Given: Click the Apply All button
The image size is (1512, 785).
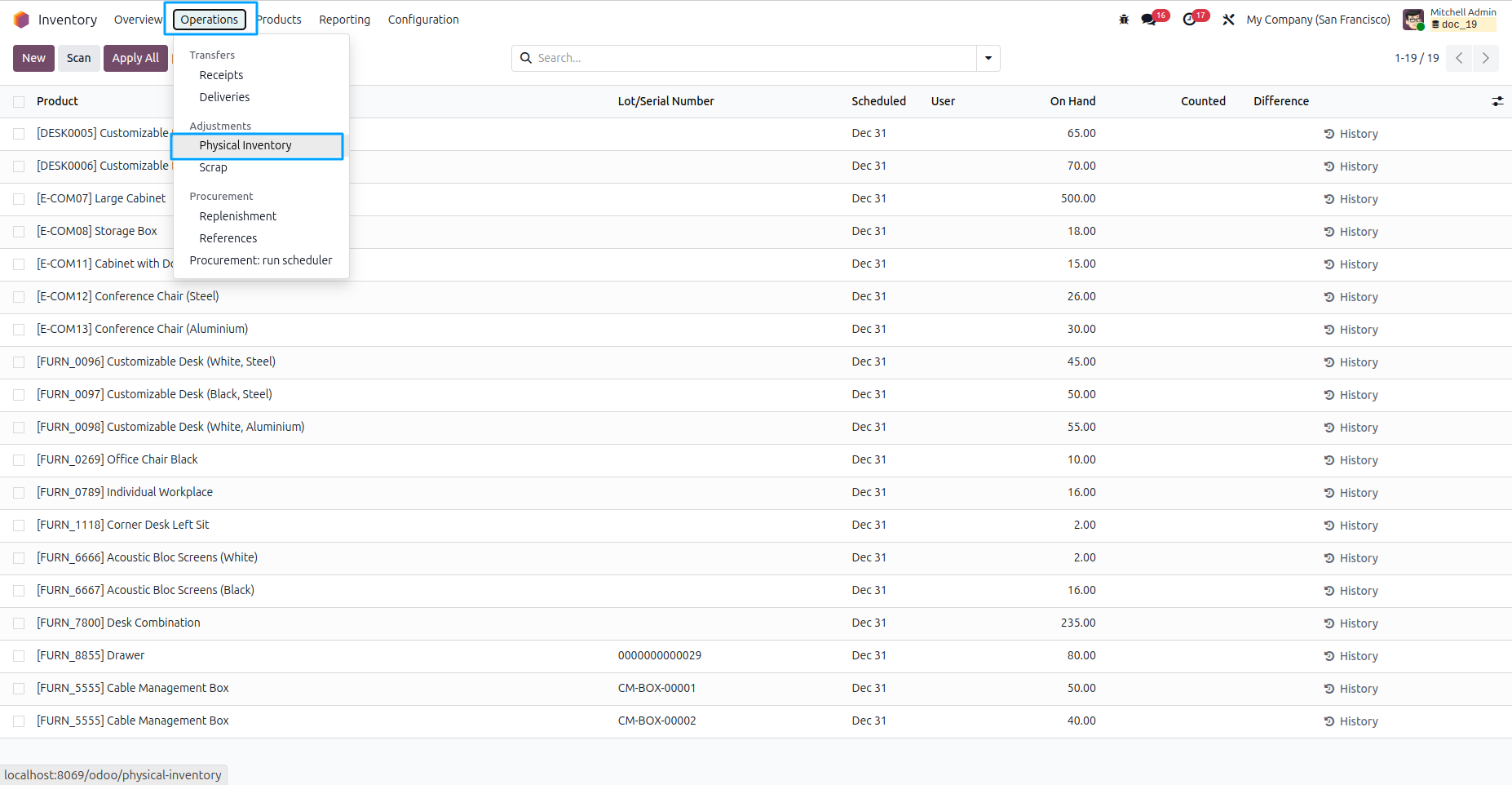Looking at the screenshot, I should [135, 58].
